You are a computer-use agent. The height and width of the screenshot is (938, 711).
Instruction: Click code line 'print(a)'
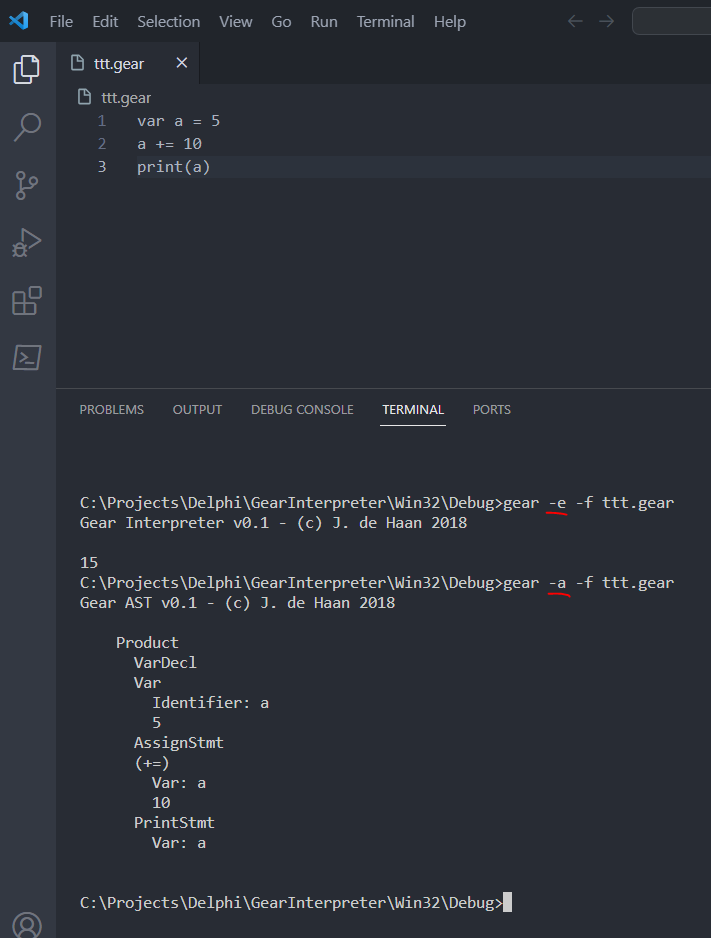(x=173, y=167)
